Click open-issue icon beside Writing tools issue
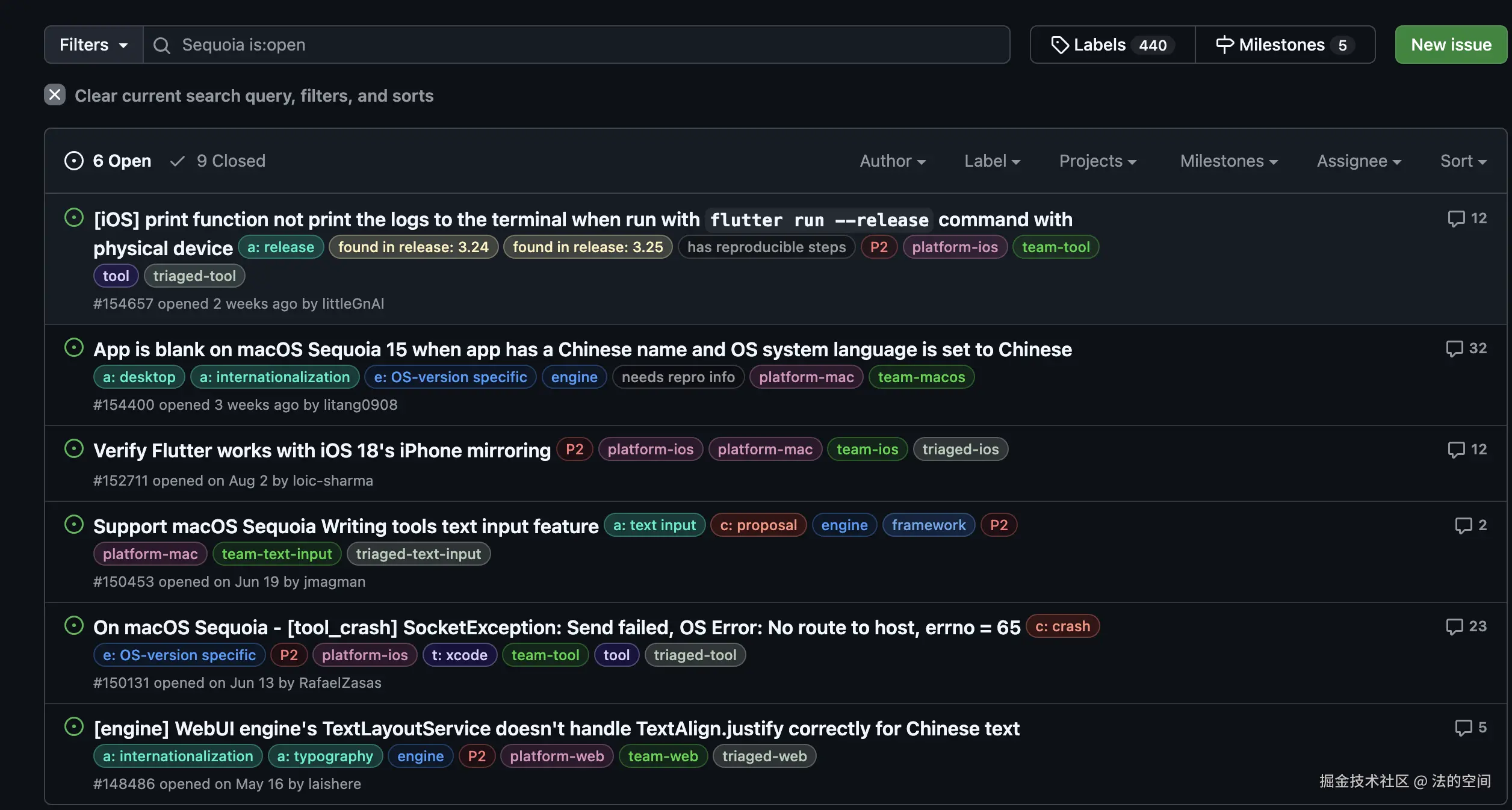The image size is (1512, 810). pyautogui.click(x=73, y=525)
